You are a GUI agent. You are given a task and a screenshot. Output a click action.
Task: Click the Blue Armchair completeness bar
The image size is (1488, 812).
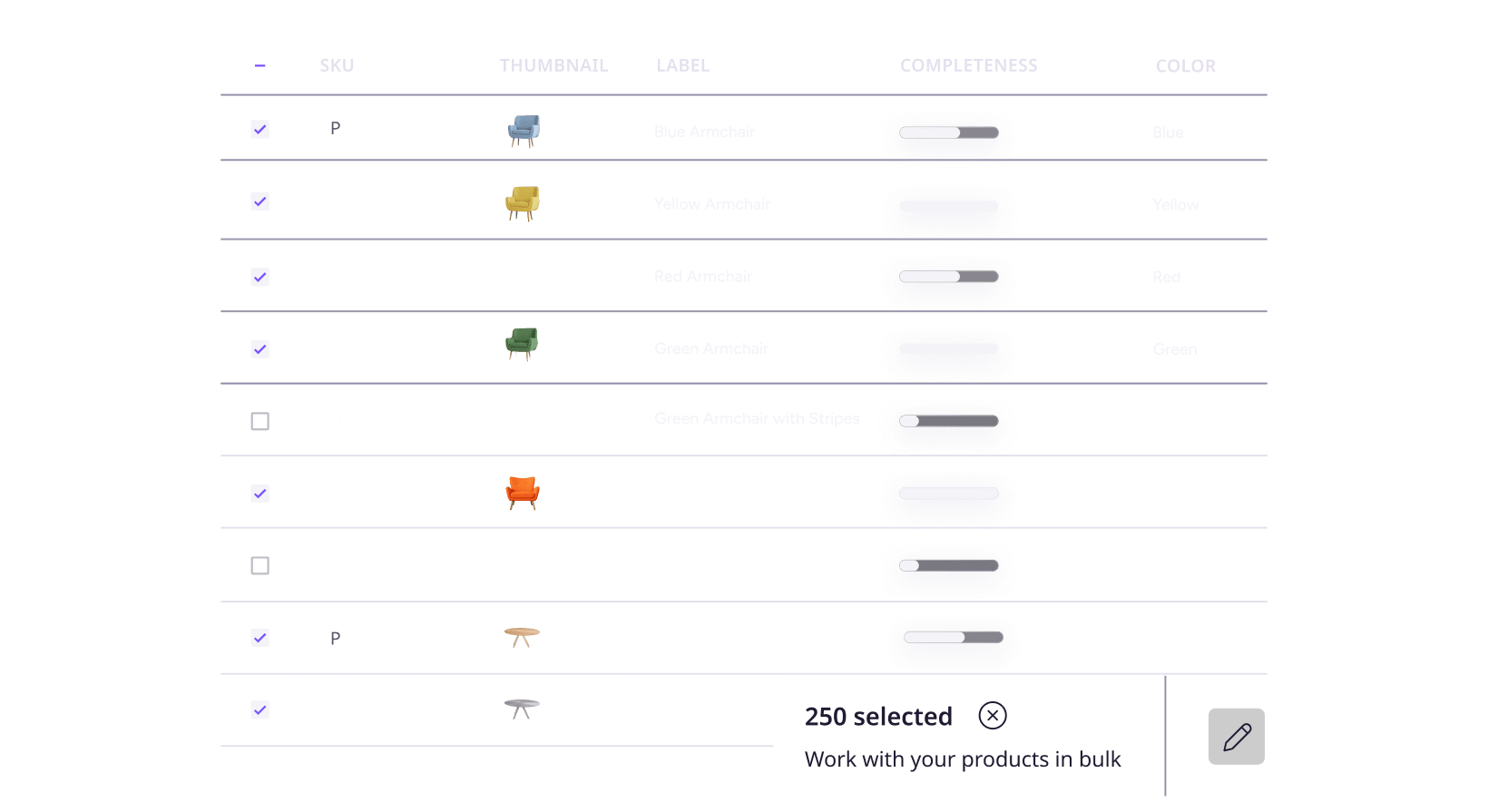pos(948,132)
